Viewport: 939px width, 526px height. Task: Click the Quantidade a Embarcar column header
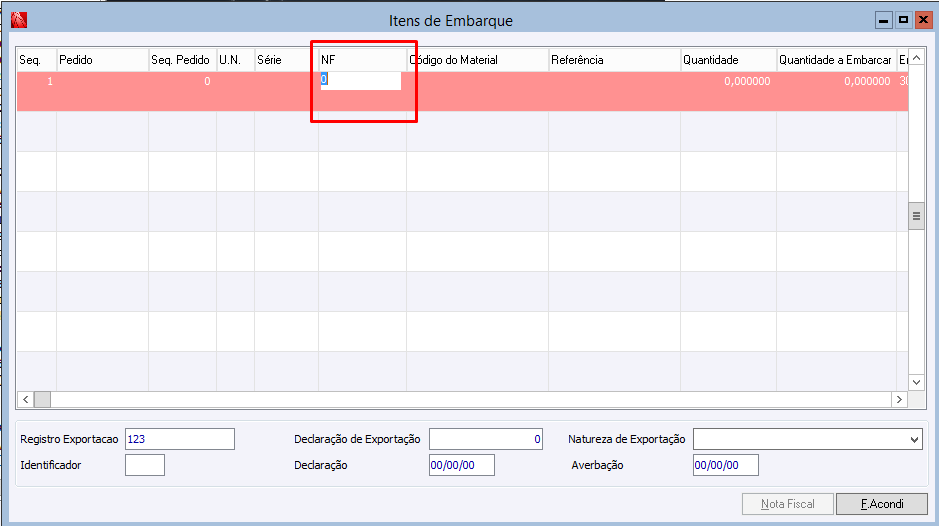coord(836,60)
